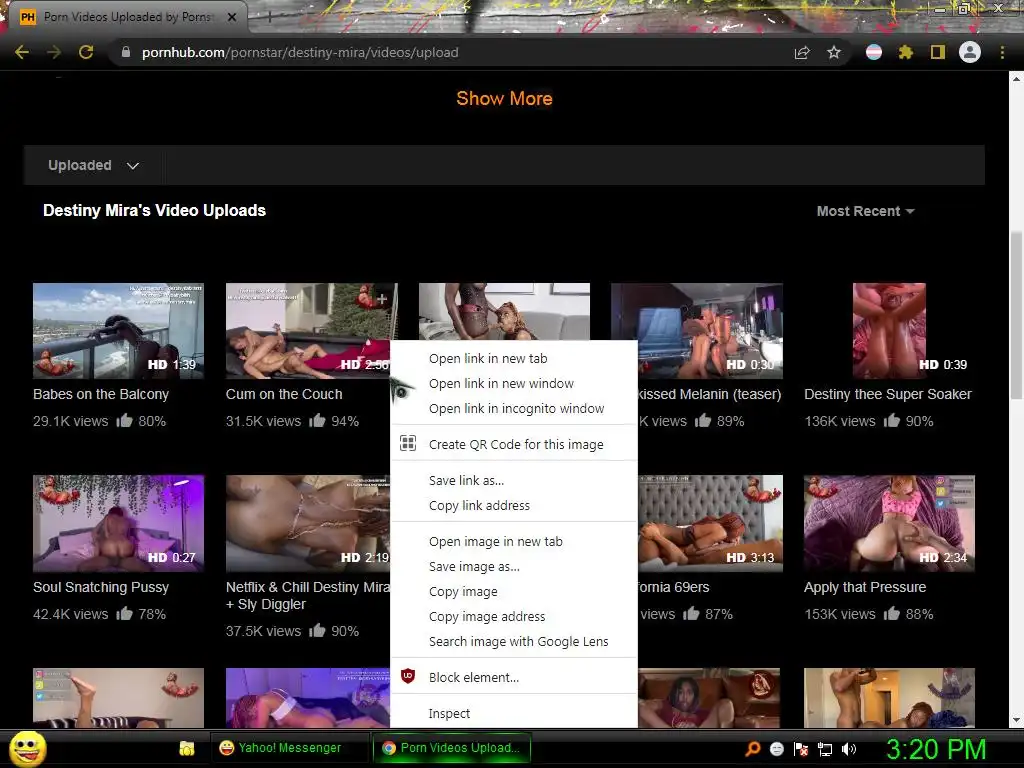1024x768 pixels.
Task: Click the page scrollbar down arrow
Action: point(1016,720)
